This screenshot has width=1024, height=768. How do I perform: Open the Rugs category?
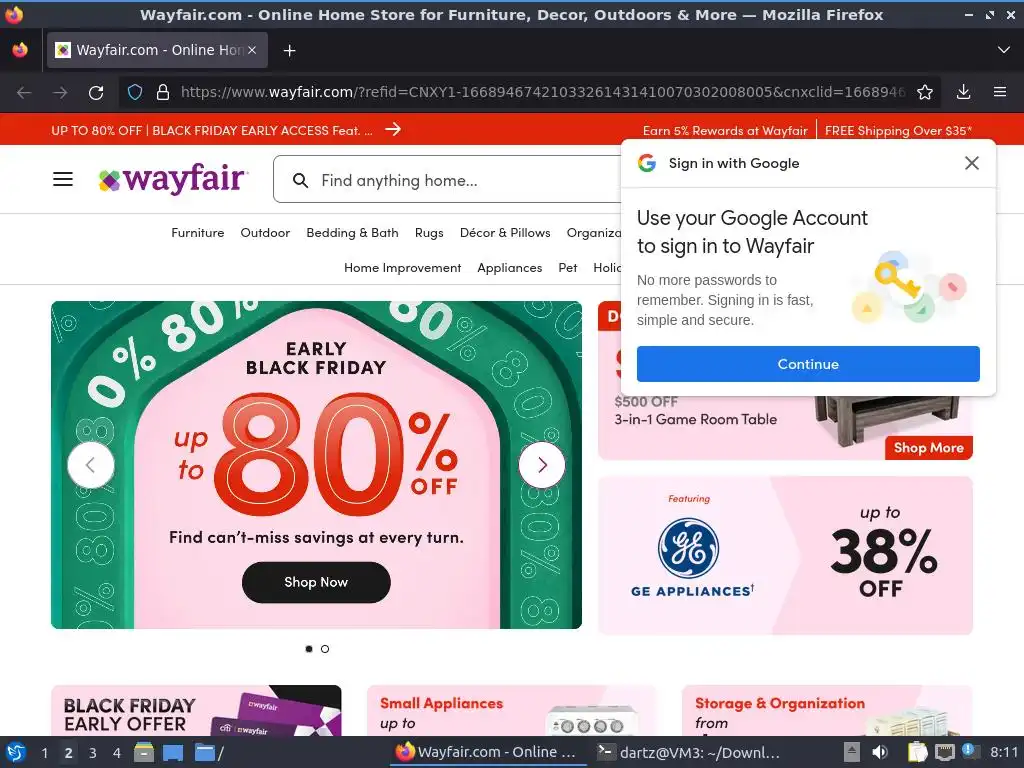[x=429, y=233]
